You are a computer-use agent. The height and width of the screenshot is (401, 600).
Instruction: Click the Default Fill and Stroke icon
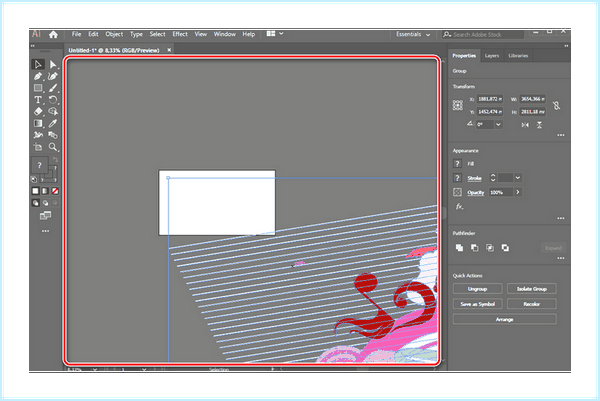34,179
